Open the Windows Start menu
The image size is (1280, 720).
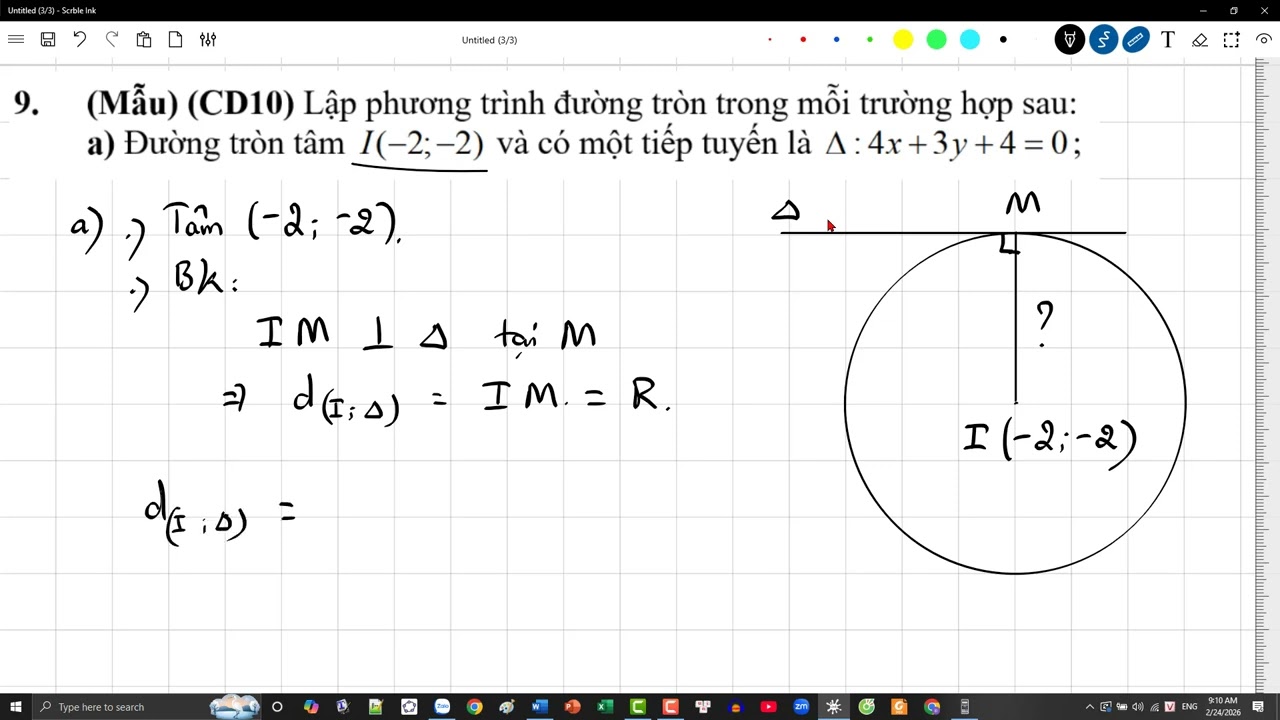(15, 707)
